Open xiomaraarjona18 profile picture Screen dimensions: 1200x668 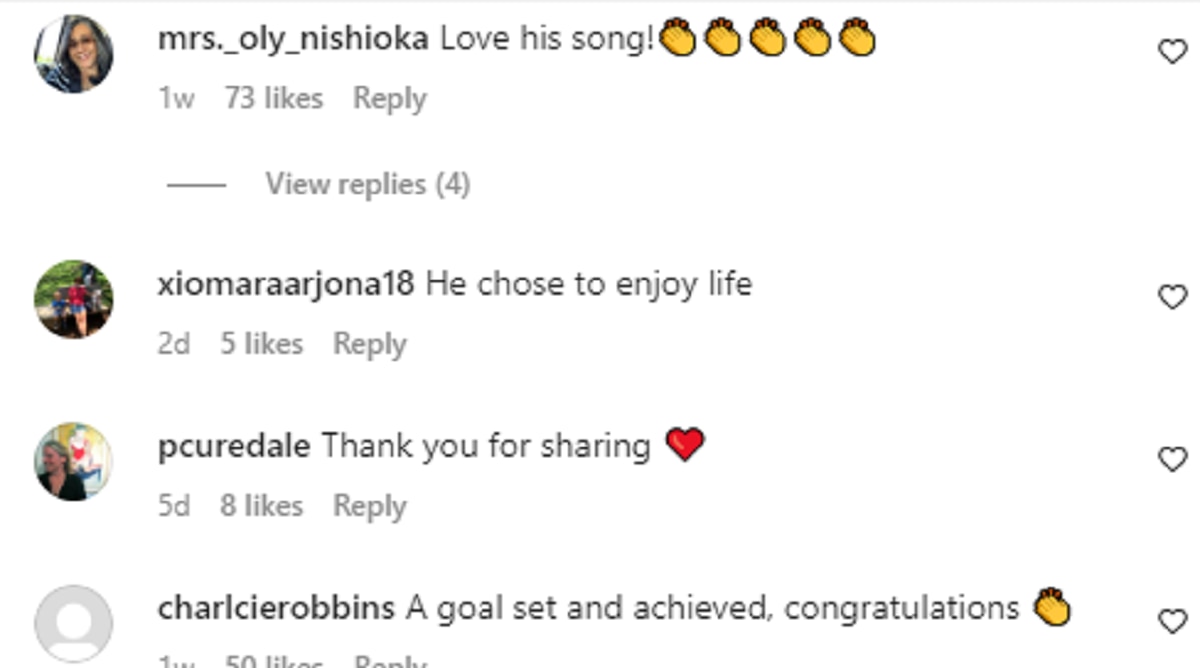pyautogui.click(x=73, y=299)
